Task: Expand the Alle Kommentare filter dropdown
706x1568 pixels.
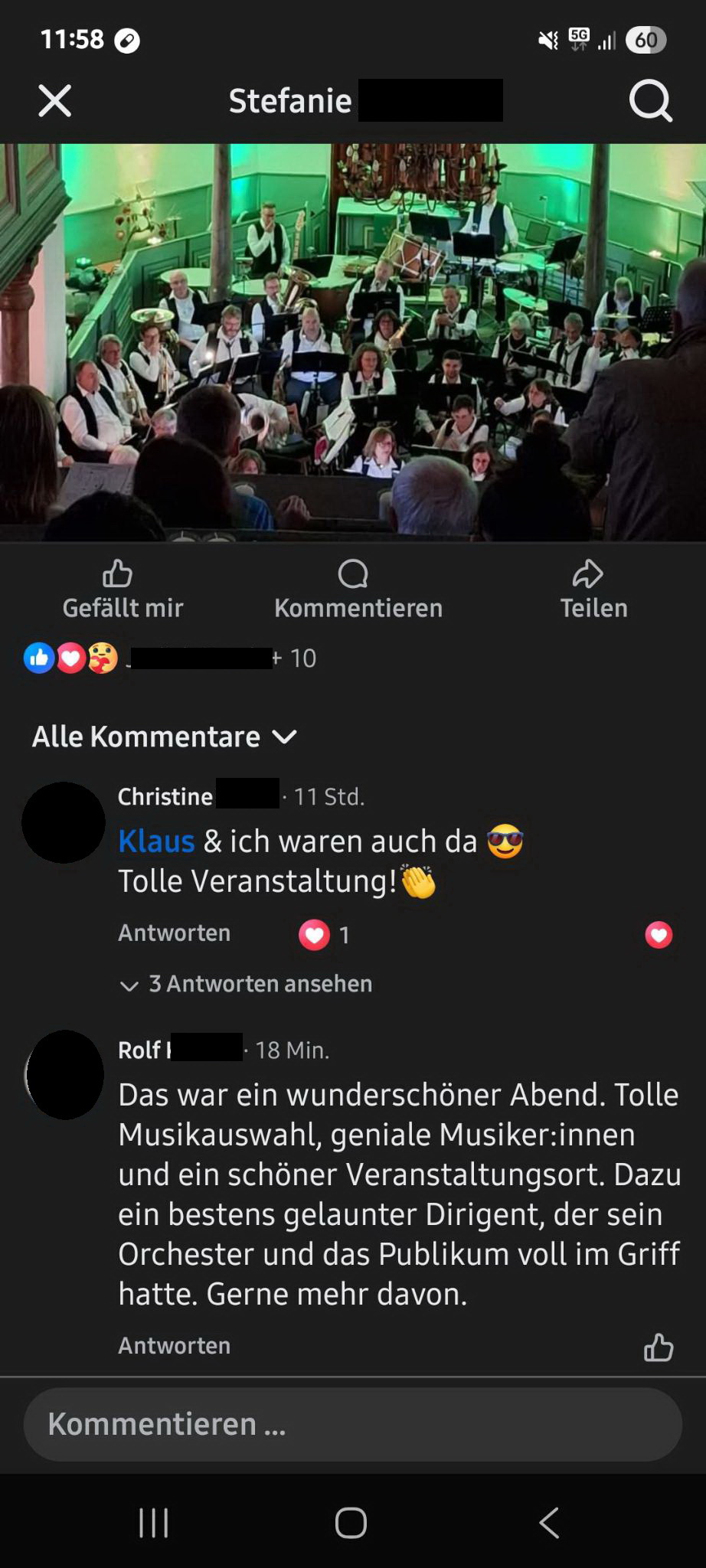Action: 164,737
